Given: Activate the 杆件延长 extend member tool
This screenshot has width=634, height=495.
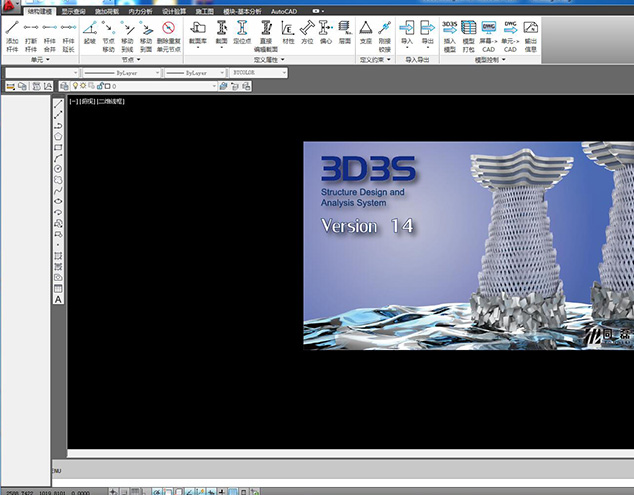Looking at the screenshot, I should [68, 36].
